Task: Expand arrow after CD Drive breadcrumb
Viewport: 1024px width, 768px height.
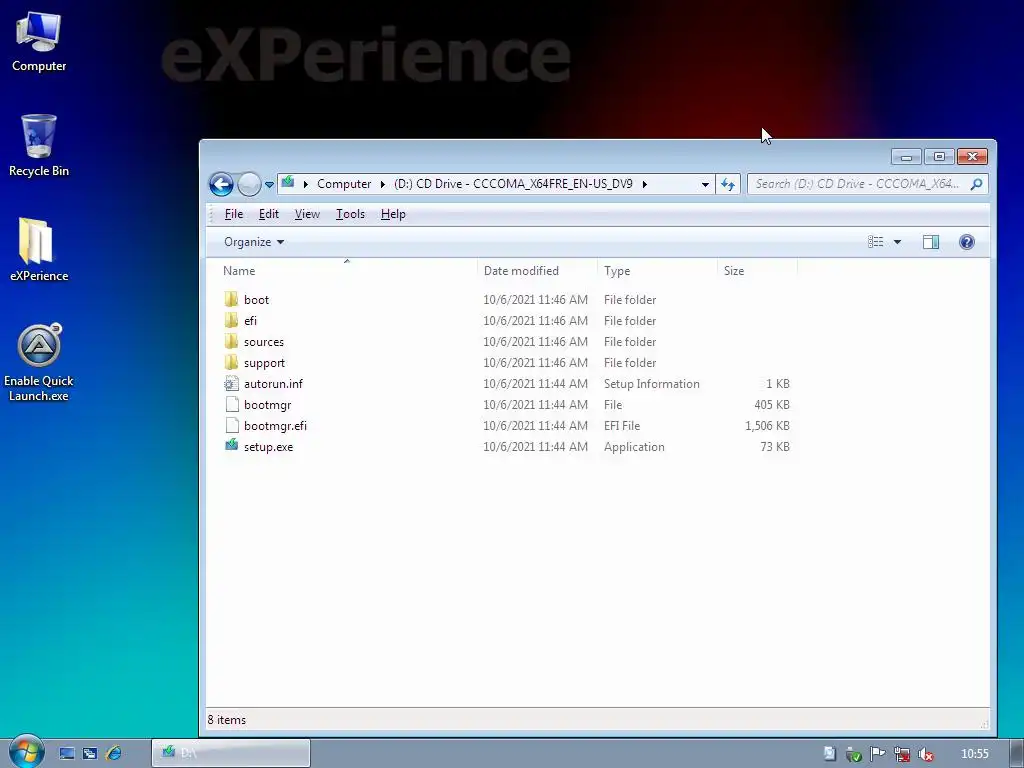Action: pyautogui.click(x=645, y=184)
